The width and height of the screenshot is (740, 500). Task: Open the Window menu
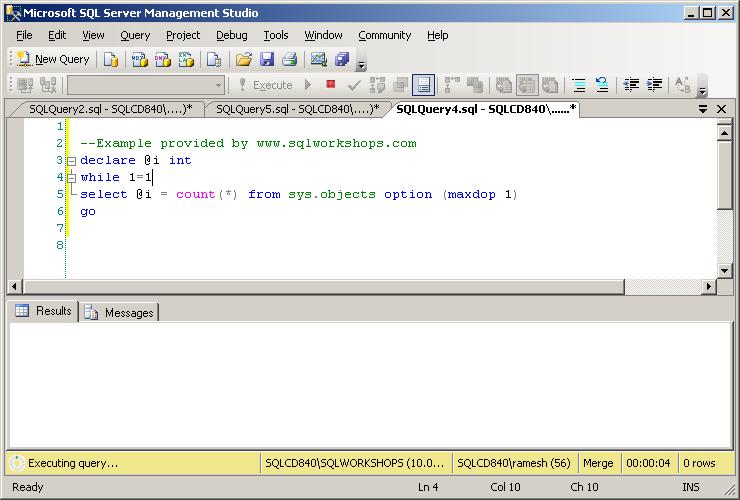323,35
